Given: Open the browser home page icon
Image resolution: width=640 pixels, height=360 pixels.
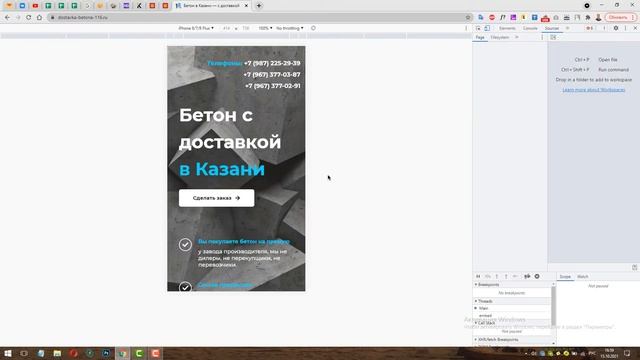Looking at the screenshot, I should [39, 18].
